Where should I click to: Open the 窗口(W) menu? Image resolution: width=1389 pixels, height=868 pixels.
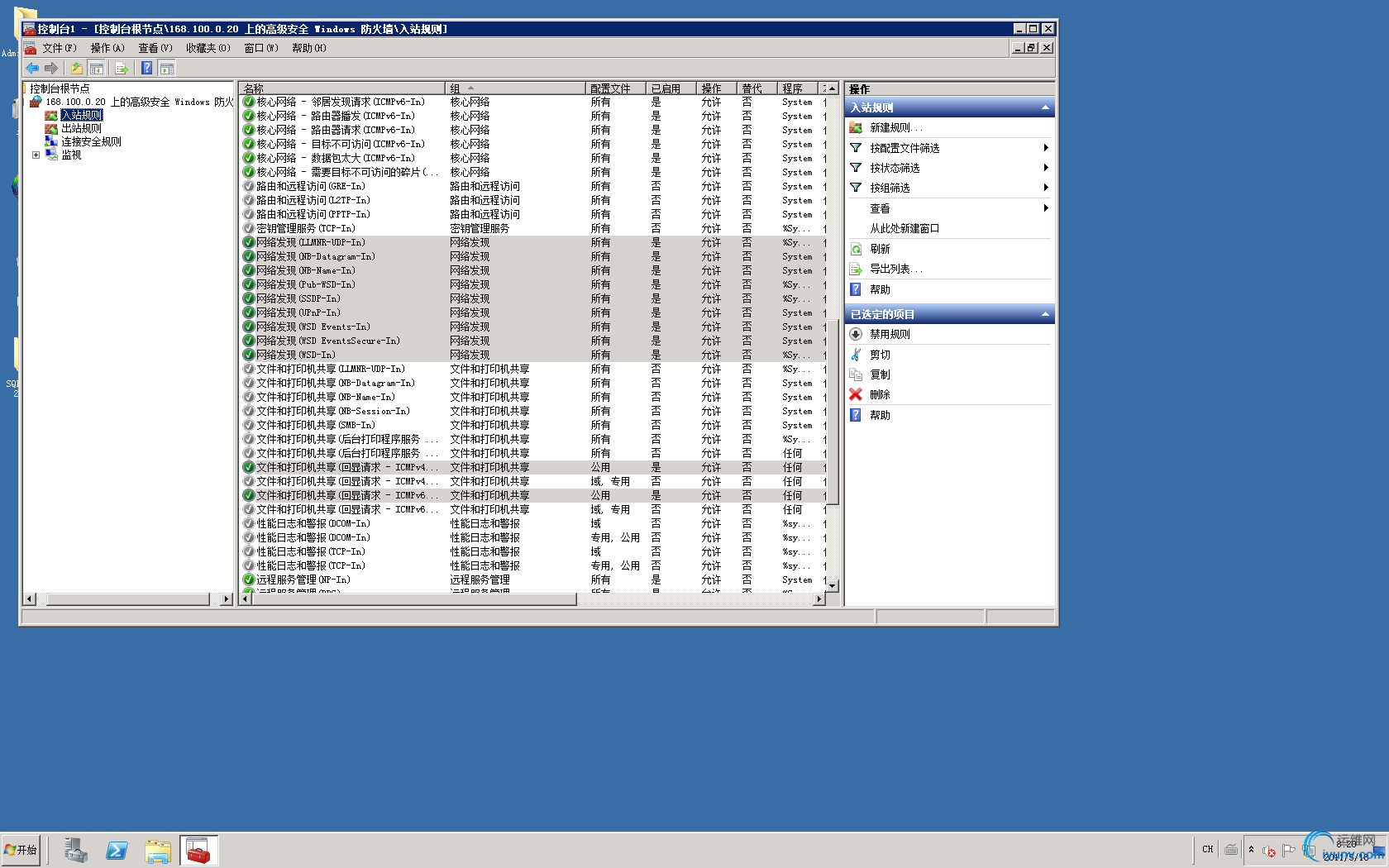click(x=261, y=48)
